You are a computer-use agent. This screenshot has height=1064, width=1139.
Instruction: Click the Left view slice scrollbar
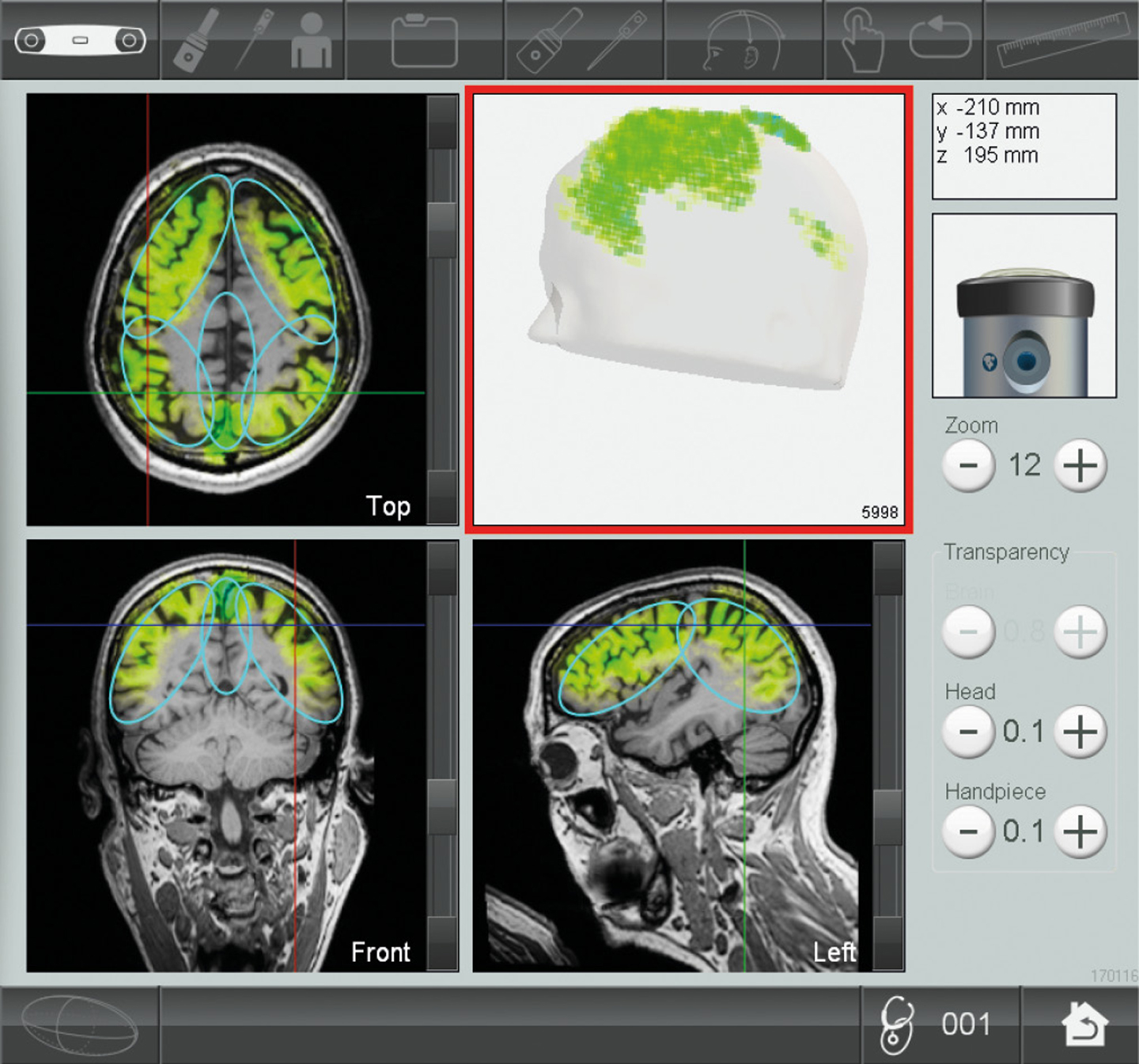(x=888, y=755)
